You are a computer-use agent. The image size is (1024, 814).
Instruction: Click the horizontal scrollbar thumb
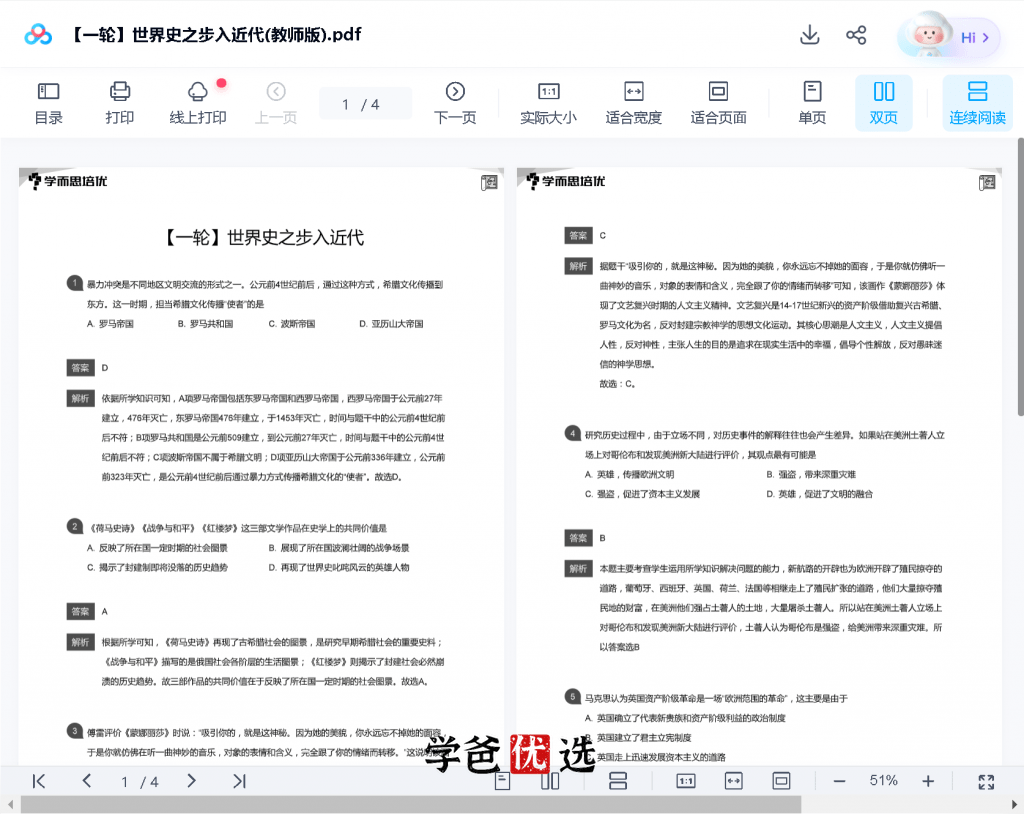(411, 805)
